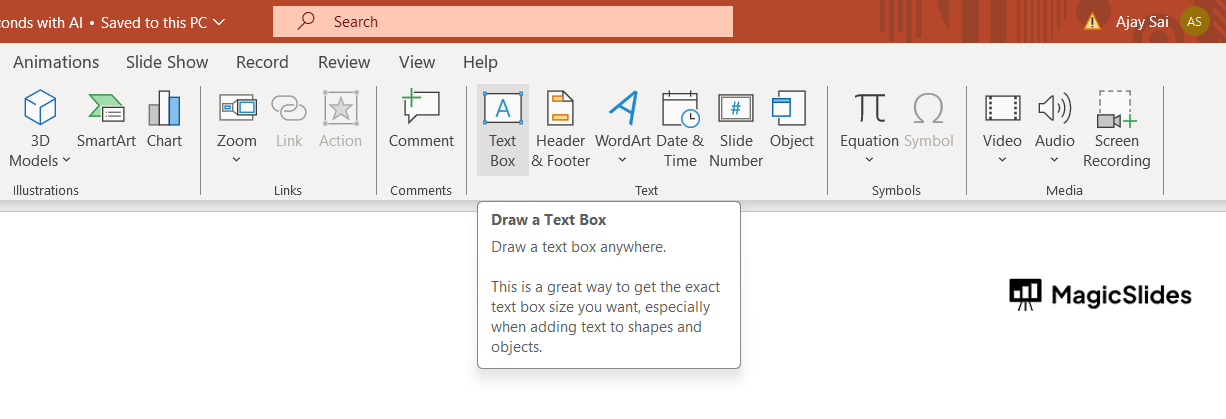Open the Slide Show tab

(x=167, y=62)
